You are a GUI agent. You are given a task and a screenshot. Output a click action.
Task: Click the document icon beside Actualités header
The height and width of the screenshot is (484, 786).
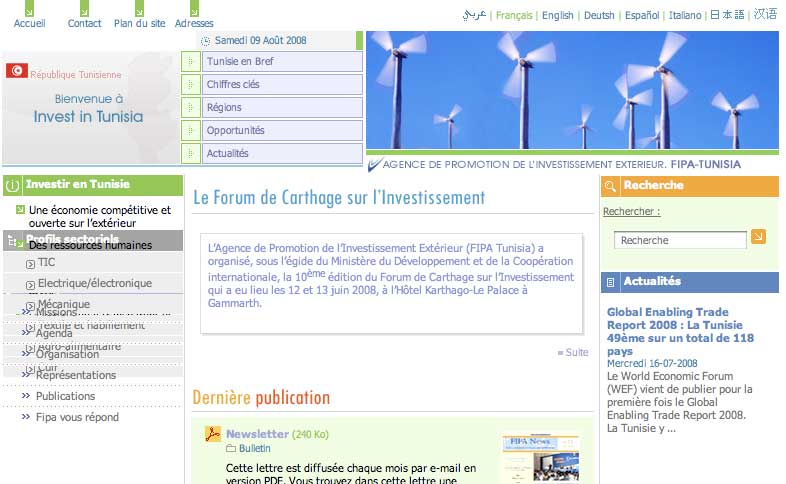[610, 283]
